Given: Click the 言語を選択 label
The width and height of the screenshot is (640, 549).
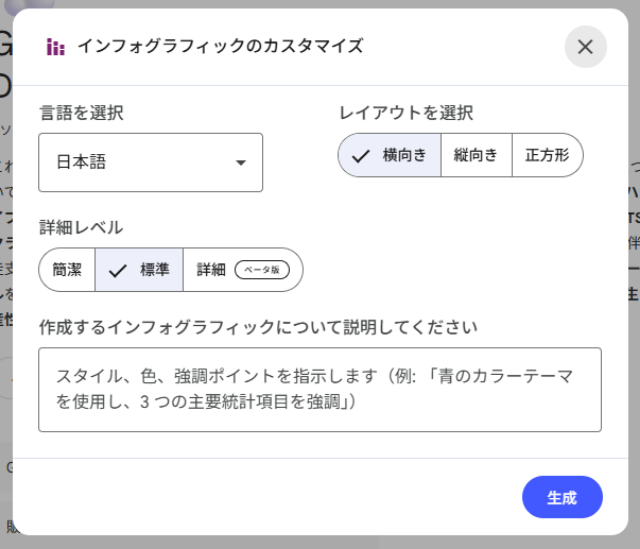Looking at the screenshot, I should tap(81, 113).
